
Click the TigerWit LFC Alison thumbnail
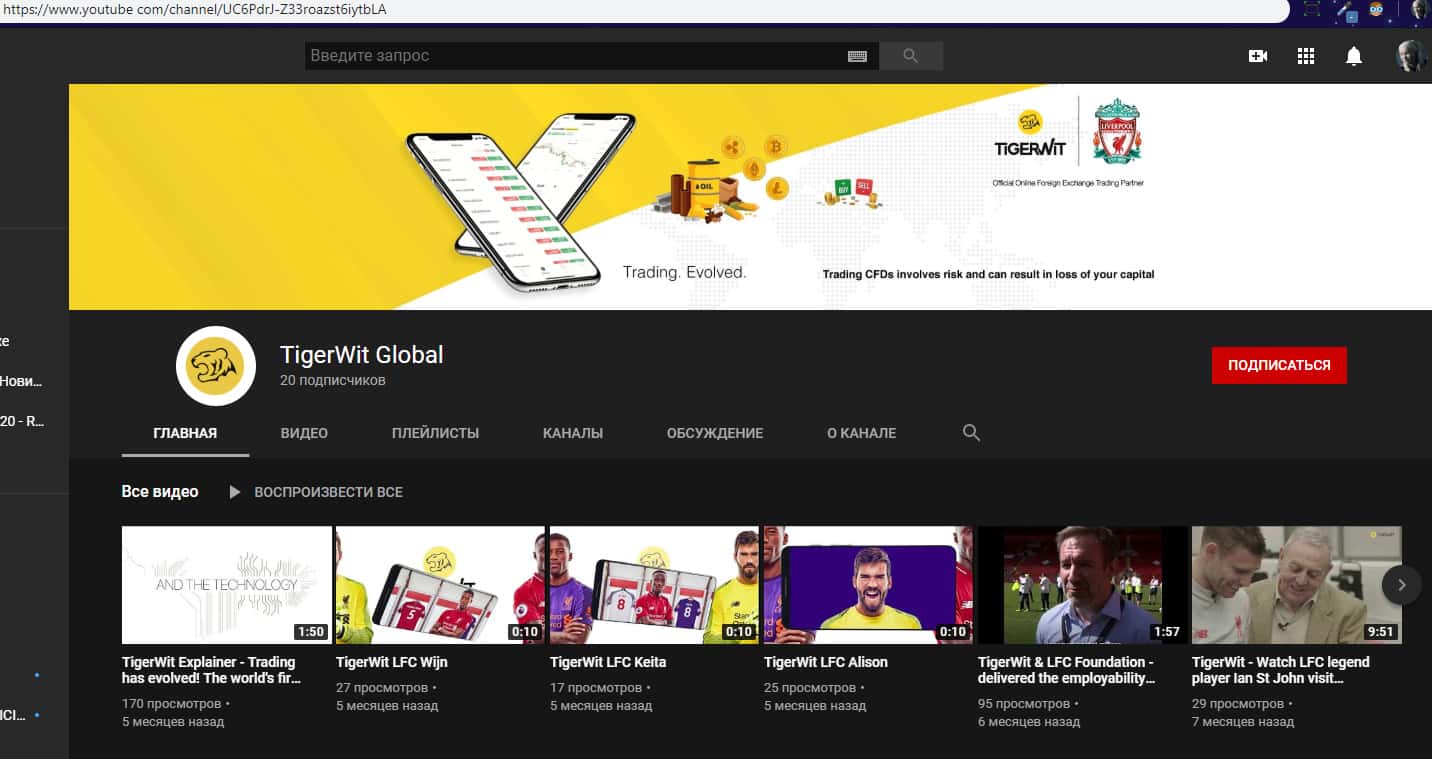click(869, 585)
